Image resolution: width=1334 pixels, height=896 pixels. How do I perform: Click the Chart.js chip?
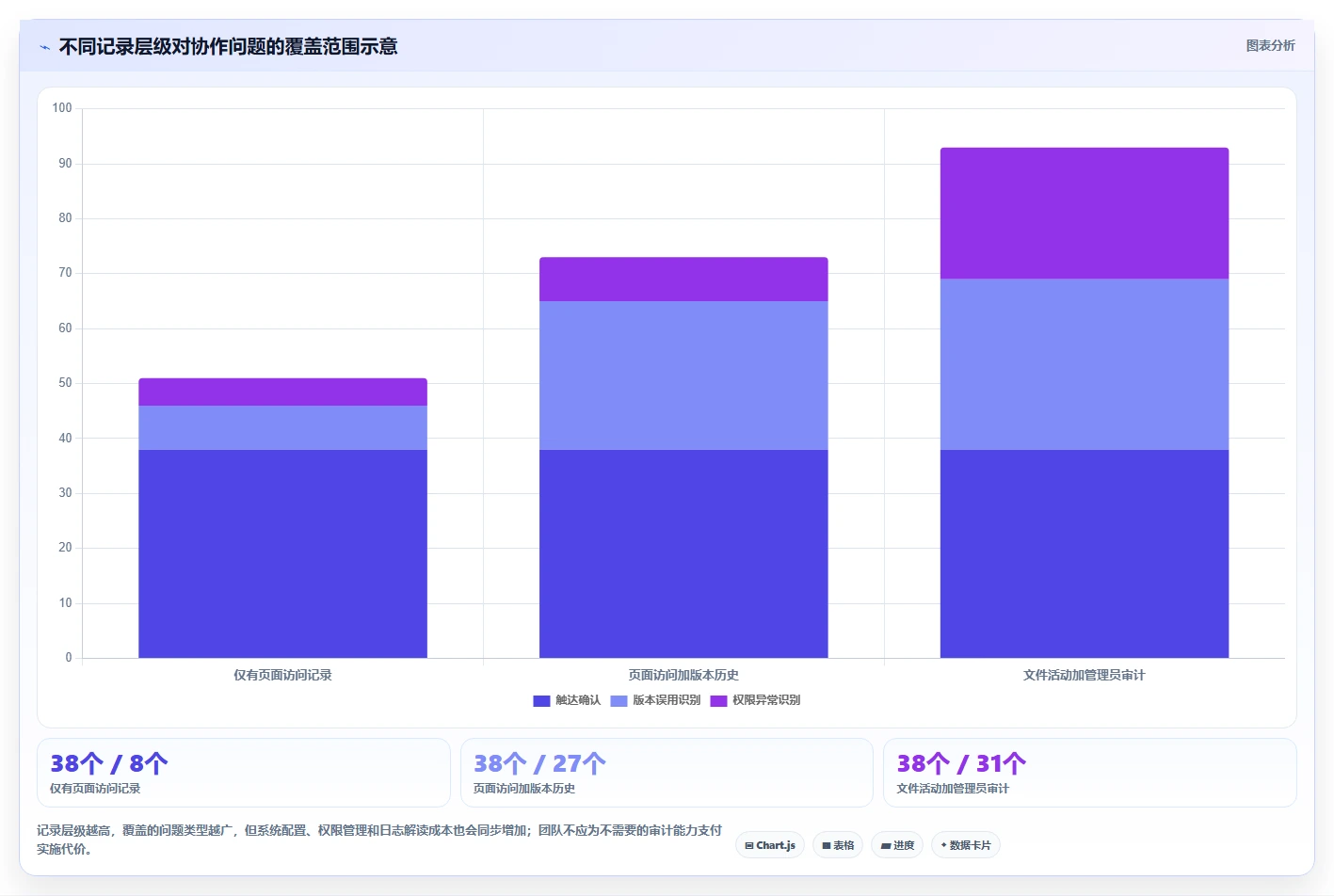click(x=770, y=845)
